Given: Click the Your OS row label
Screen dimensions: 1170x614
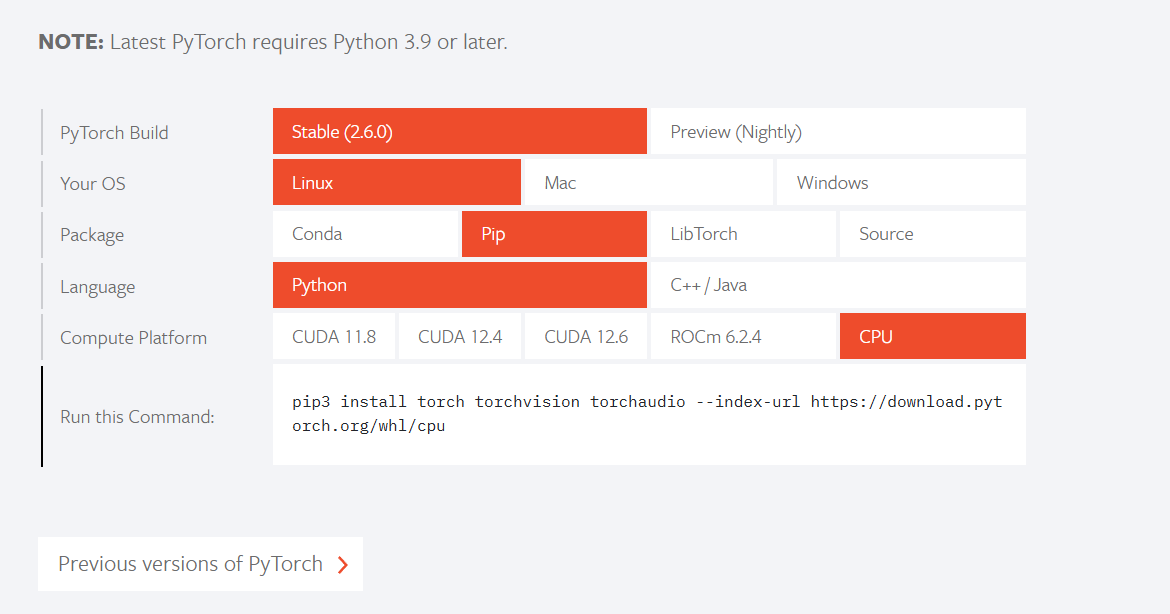Looking at the screenshot, I should (x=93, y=184).
